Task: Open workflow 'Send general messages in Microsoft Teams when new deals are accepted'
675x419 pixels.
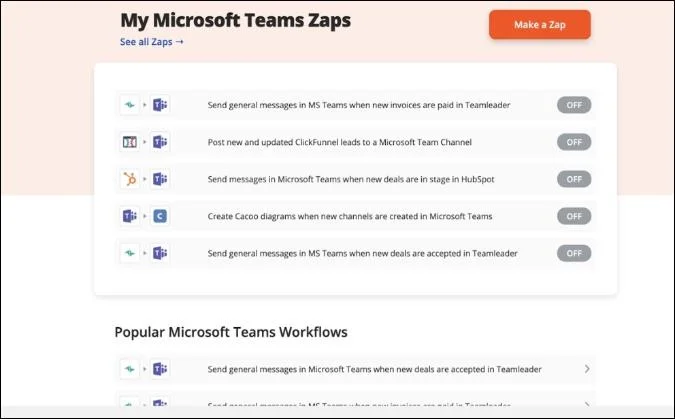Action: (375, 369)
